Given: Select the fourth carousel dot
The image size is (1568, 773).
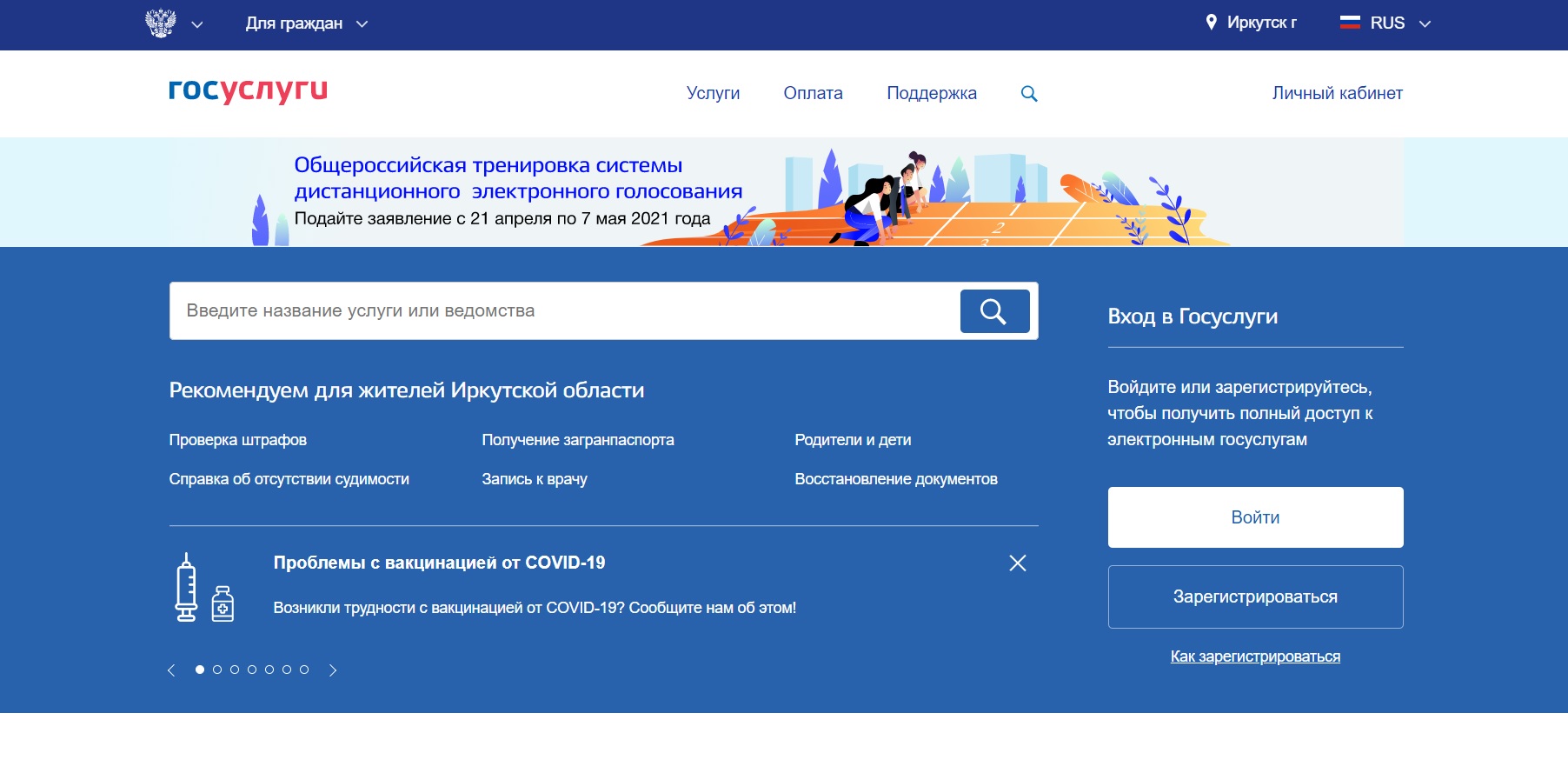Looking at the screenshot, I should click(252, 670).
